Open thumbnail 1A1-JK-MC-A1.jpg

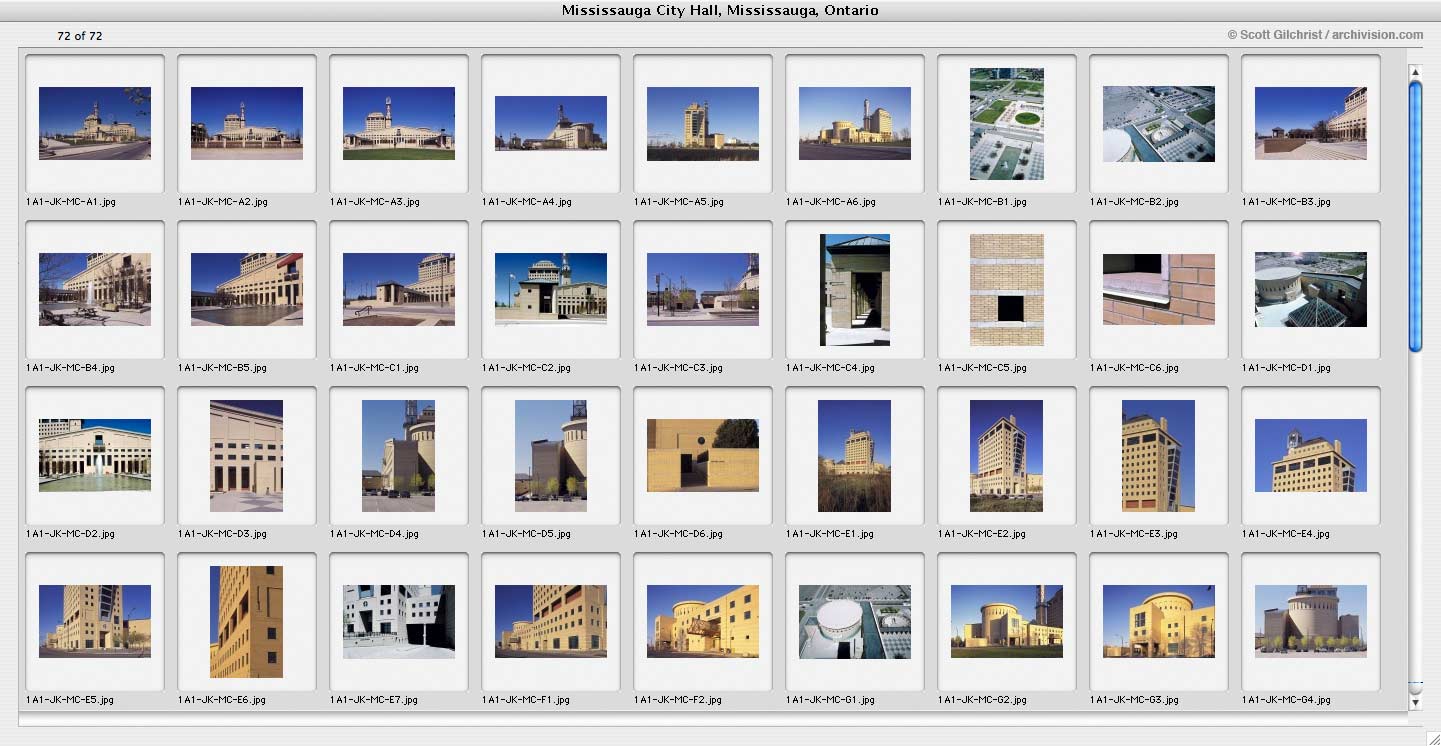point(95,123)
